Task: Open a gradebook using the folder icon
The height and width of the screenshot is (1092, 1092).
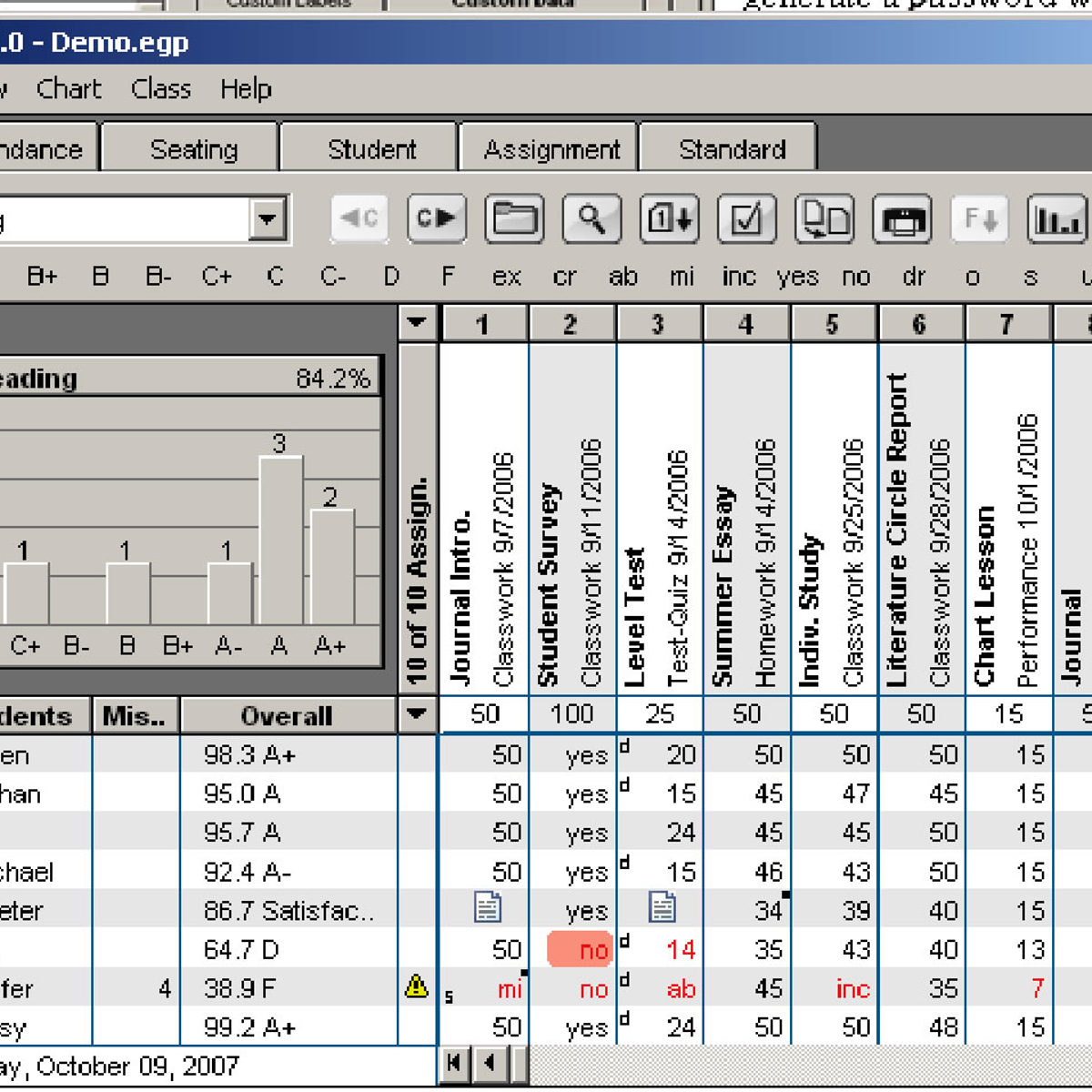Action: [x=514, y=218]
